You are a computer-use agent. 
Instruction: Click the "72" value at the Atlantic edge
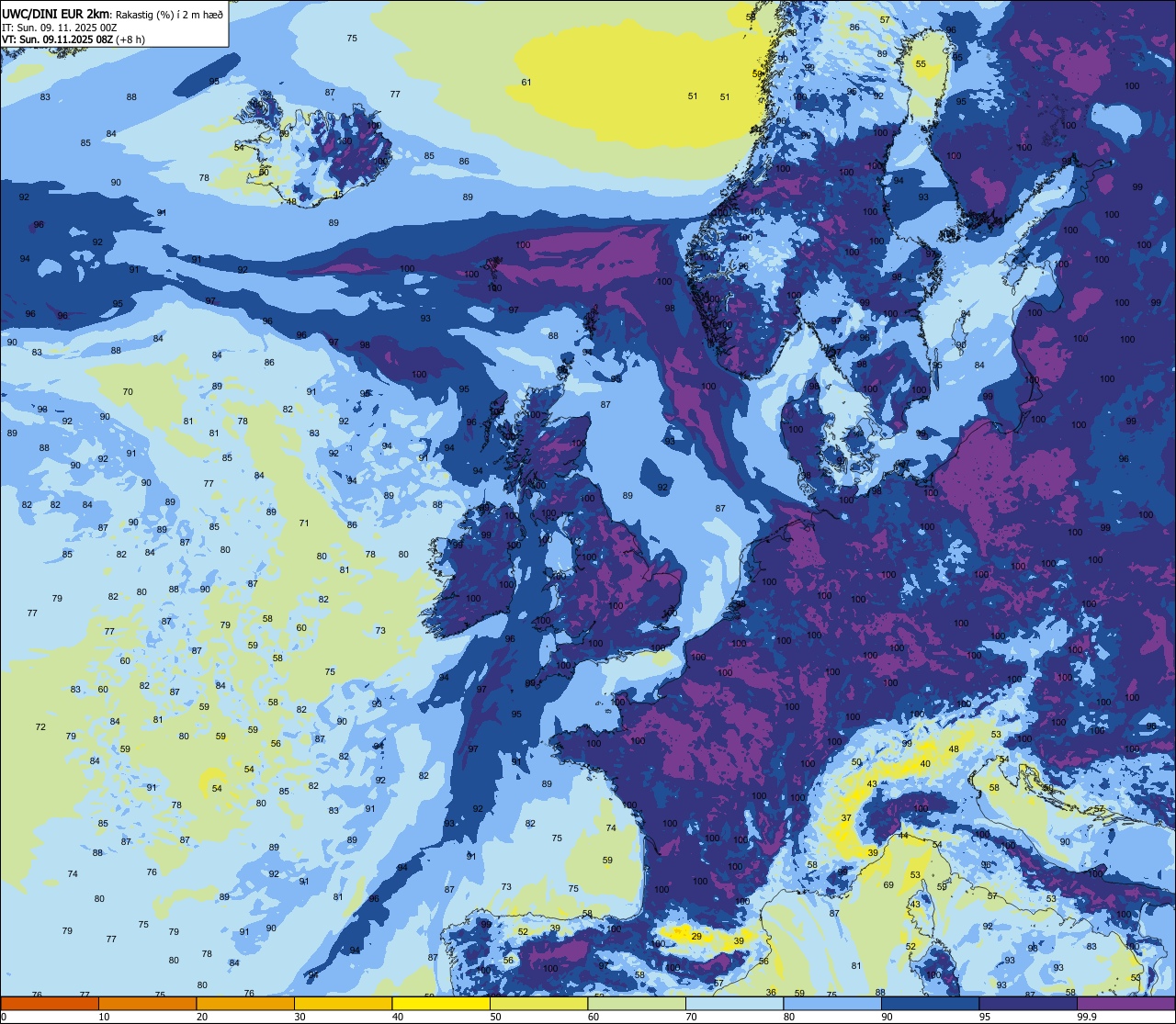40,726
